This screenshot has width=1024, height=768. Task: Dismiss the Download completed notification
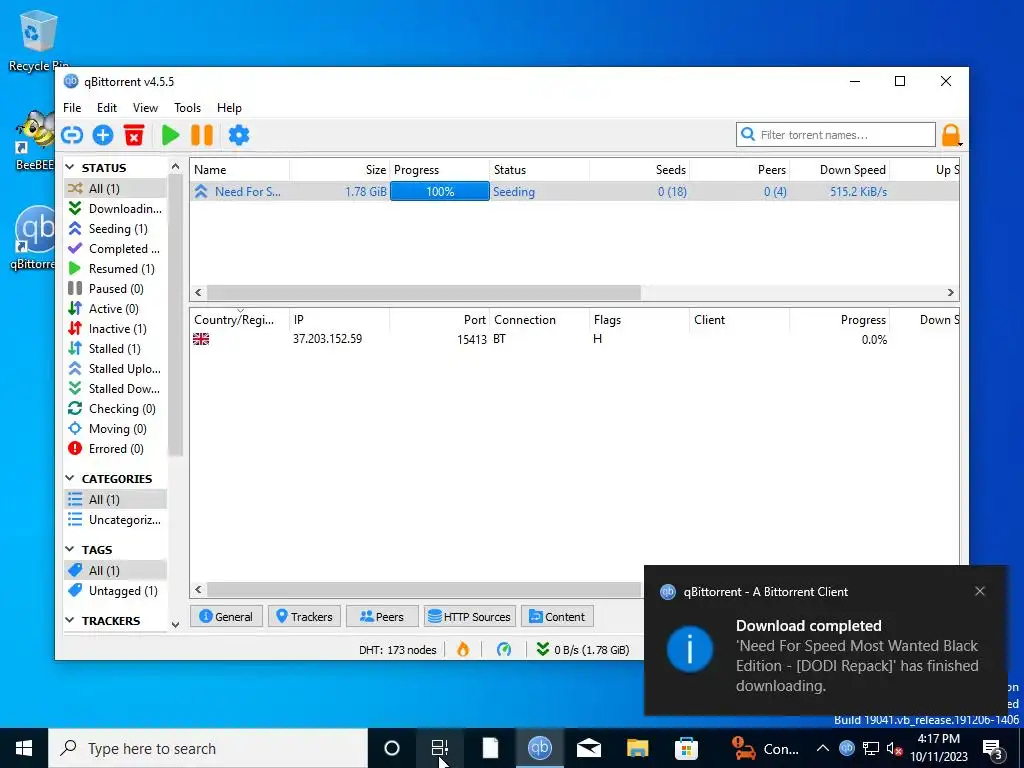click(979, 591)
